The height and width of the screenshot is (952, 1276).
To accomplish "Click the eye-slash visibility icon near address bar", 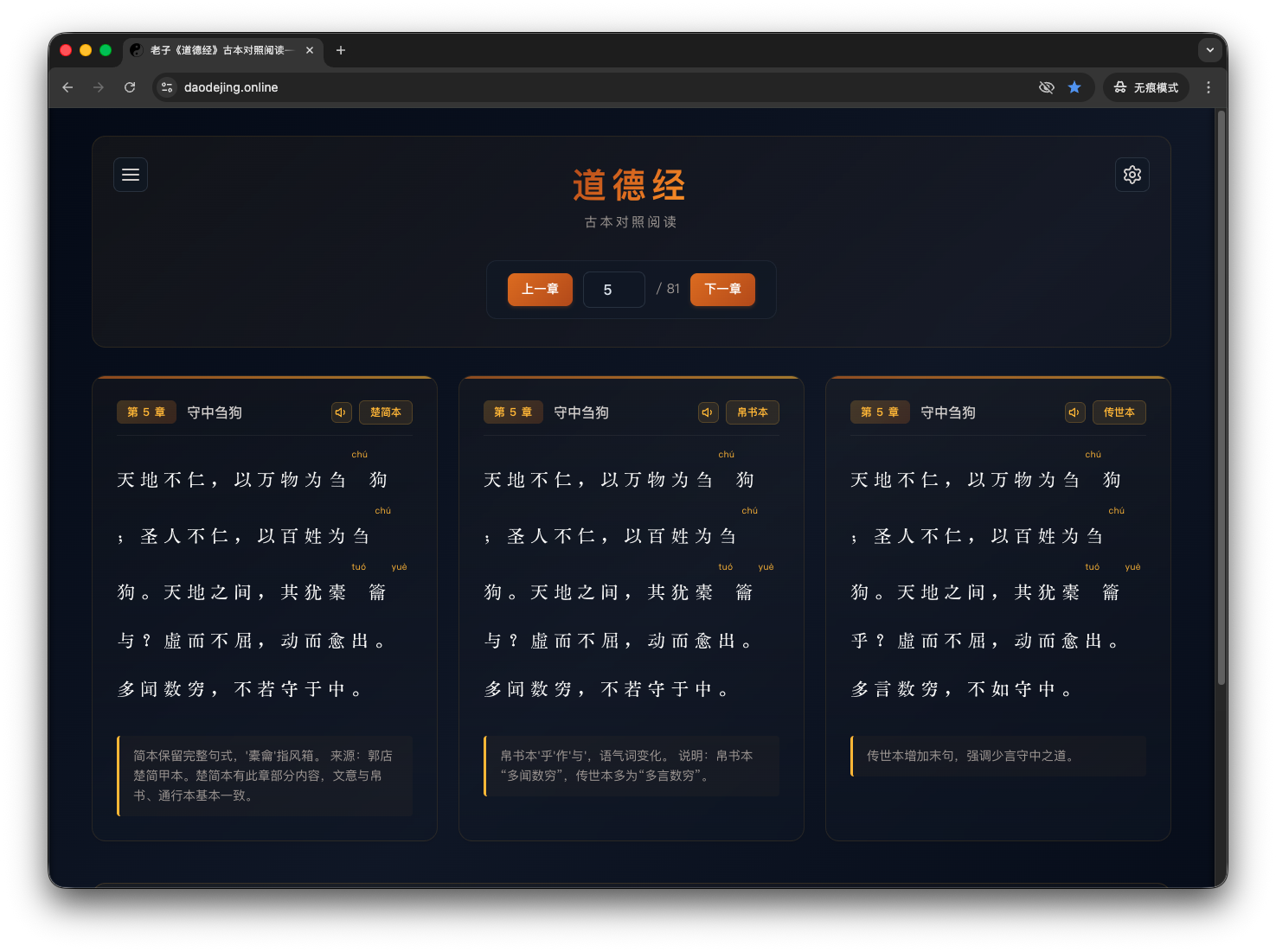I will (x=1046, y=87).
